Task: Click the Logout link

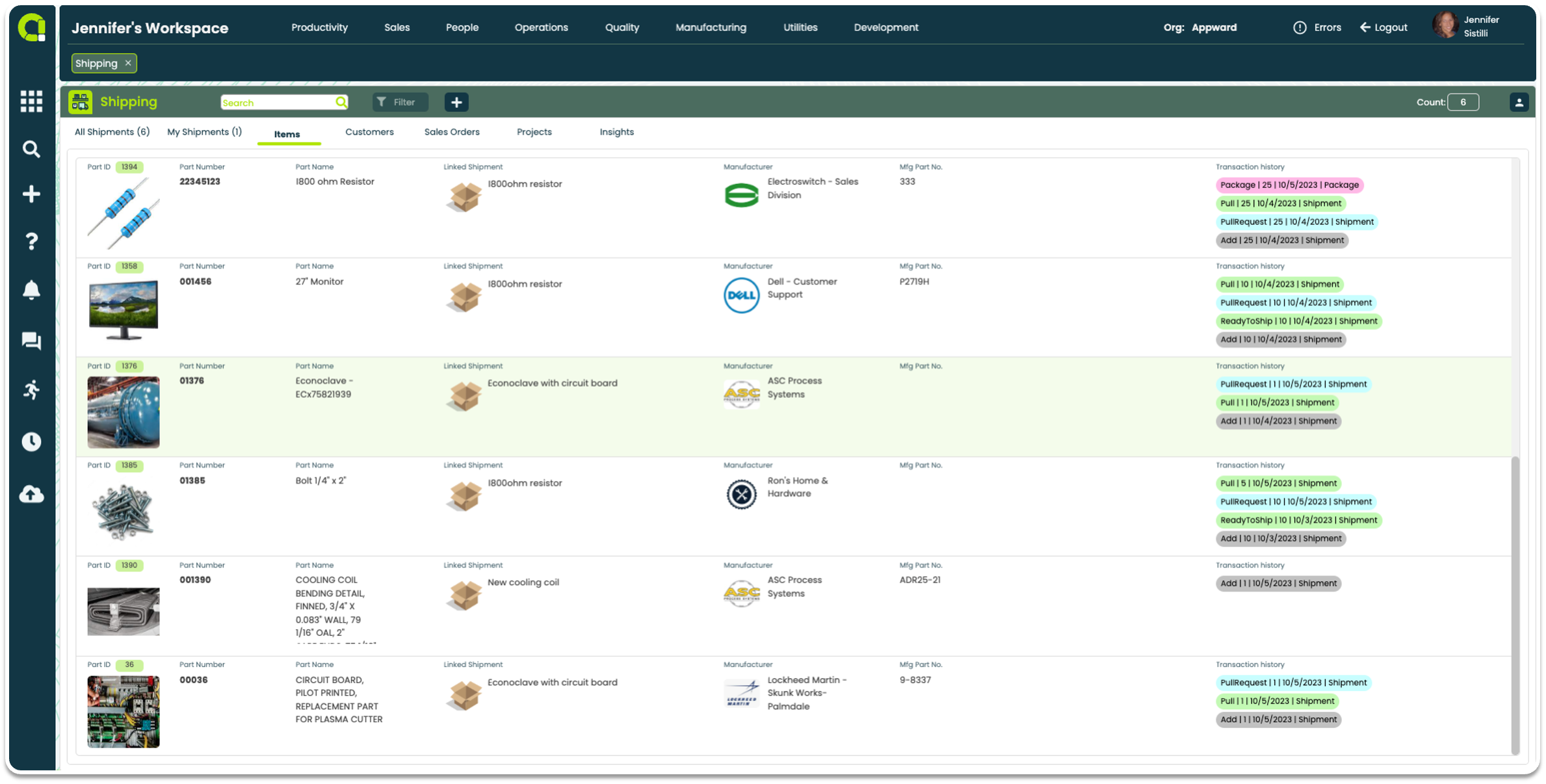Action: tap(1383, 27)
